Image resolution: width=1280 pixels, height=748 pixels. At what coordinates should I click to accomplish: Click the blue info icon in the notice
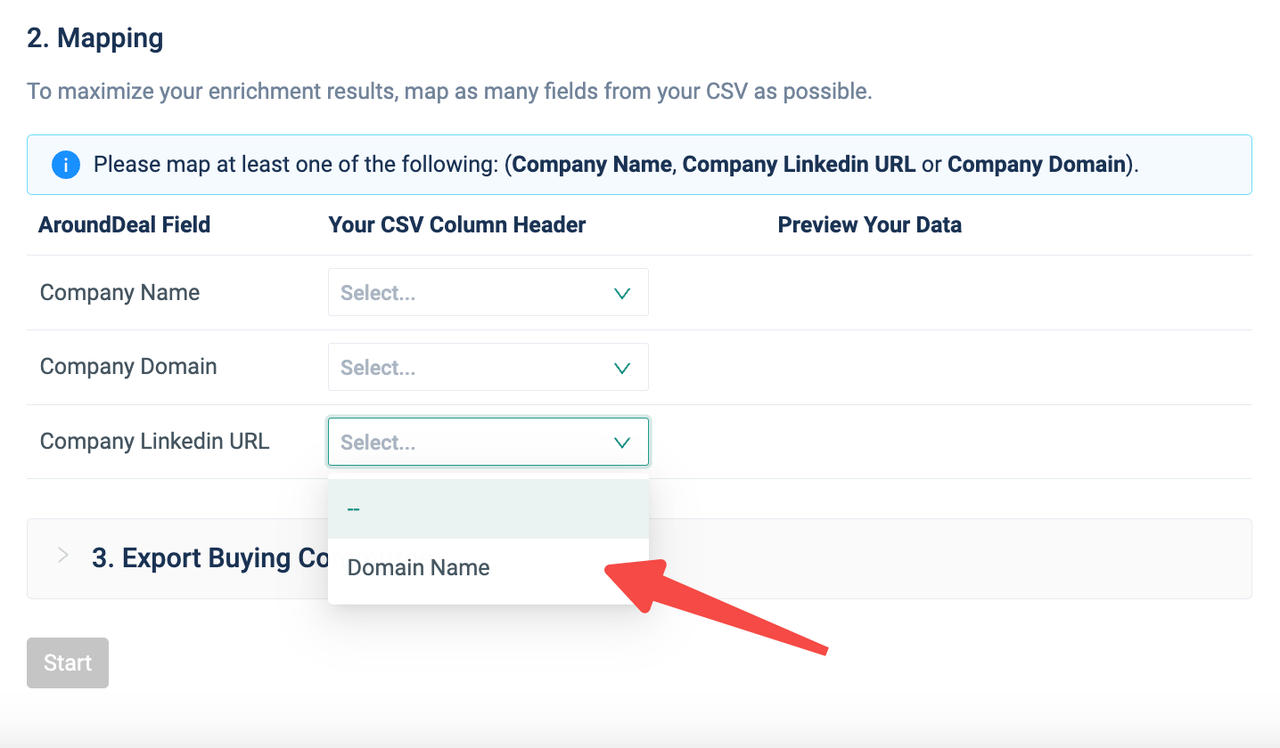66,164
